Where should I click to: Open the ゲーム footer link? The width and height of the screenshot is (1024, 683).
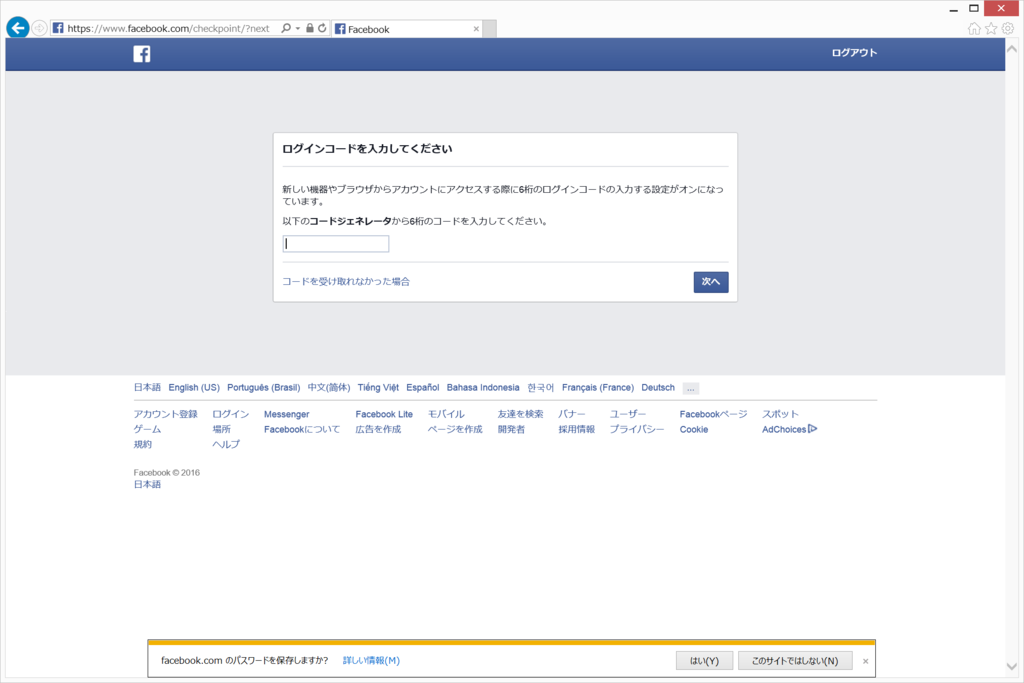(147, 429)
